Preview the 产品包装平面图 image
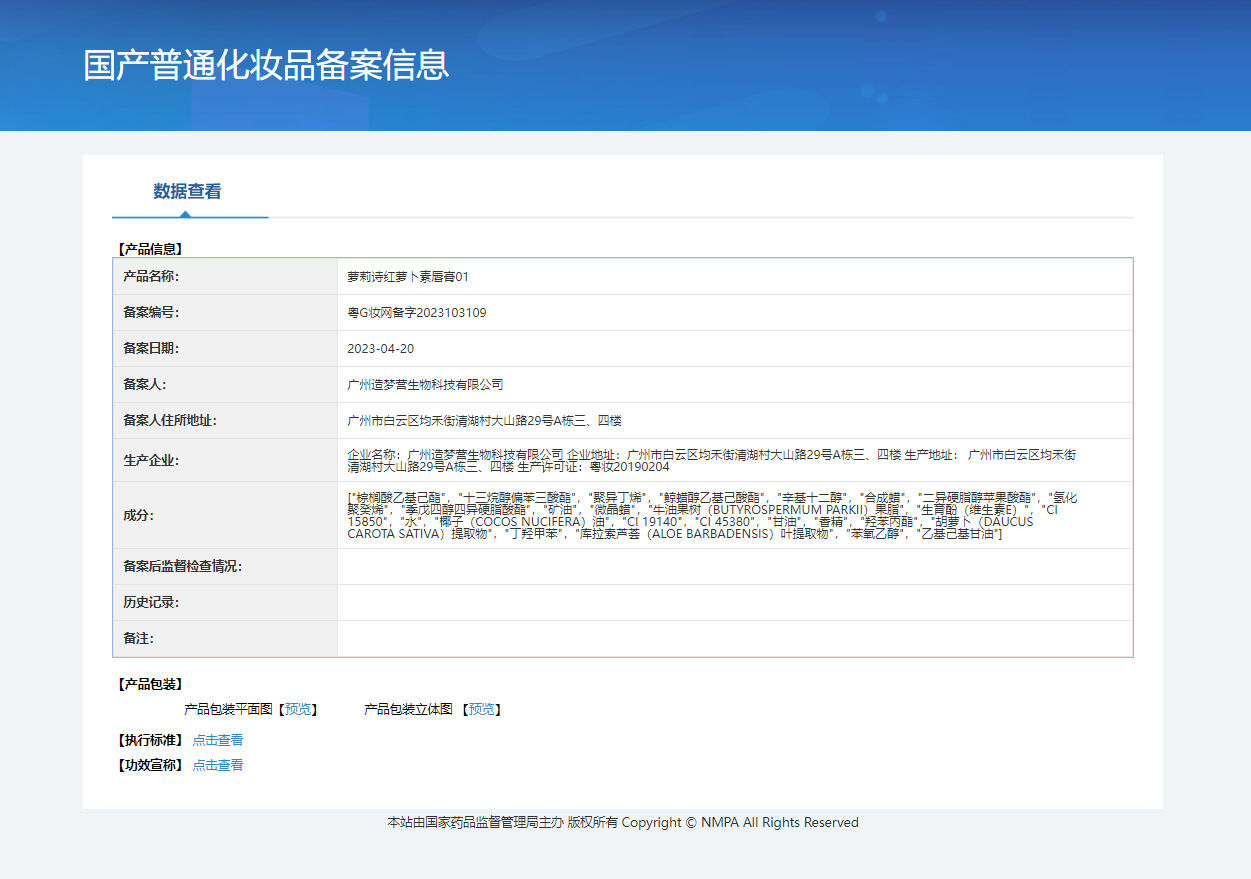 298,709
